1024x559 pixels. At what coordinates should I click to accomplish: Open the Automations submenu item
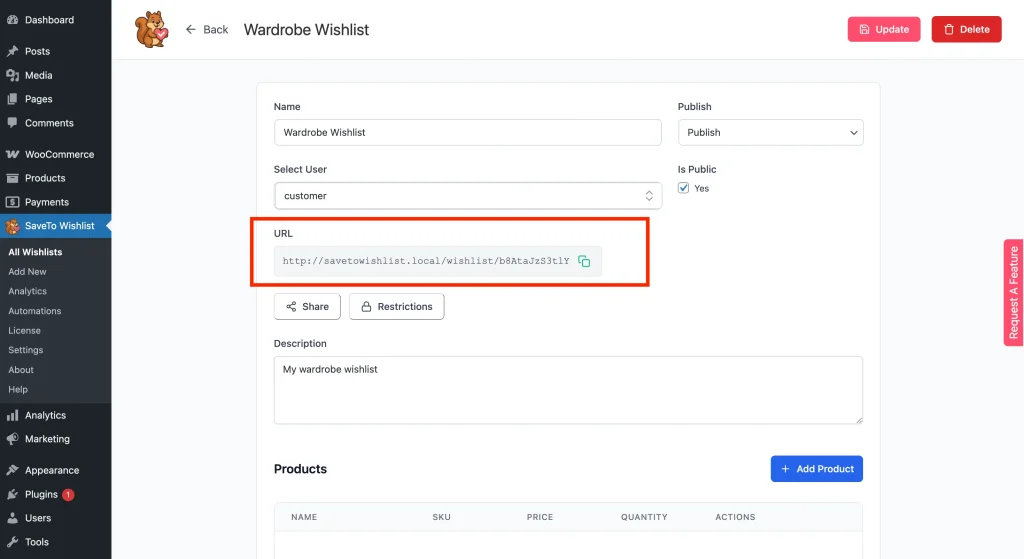pos(35,311)
